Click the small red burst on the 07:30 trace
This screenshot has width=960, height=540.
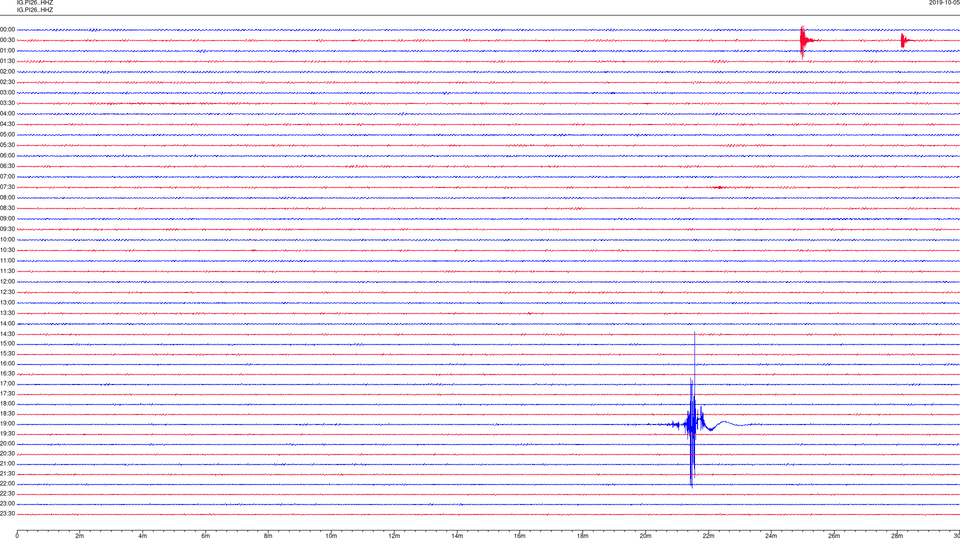pyautogui.click(x=719, y=187)
